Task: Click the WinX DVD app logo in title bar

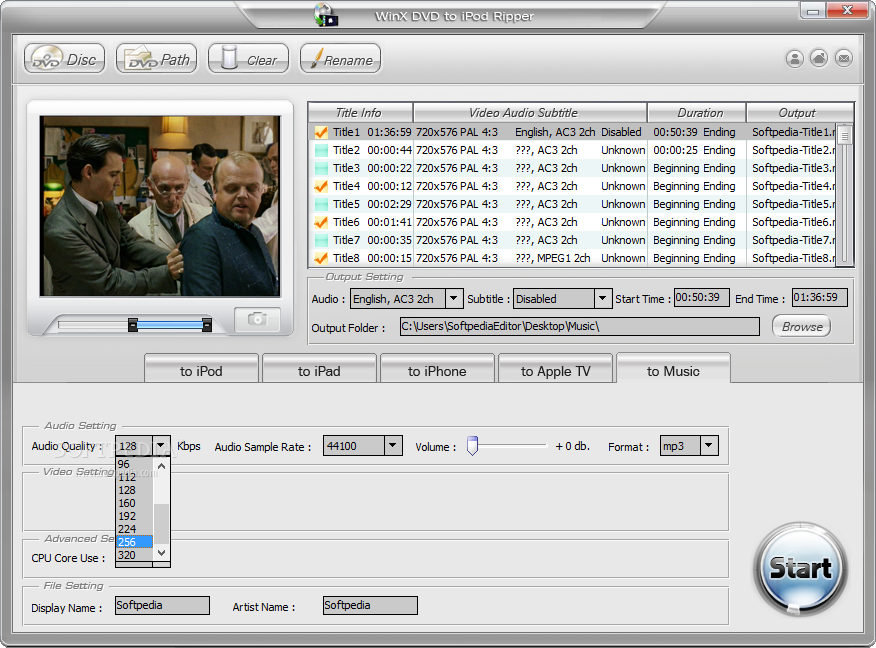Action: pos(326,15)
